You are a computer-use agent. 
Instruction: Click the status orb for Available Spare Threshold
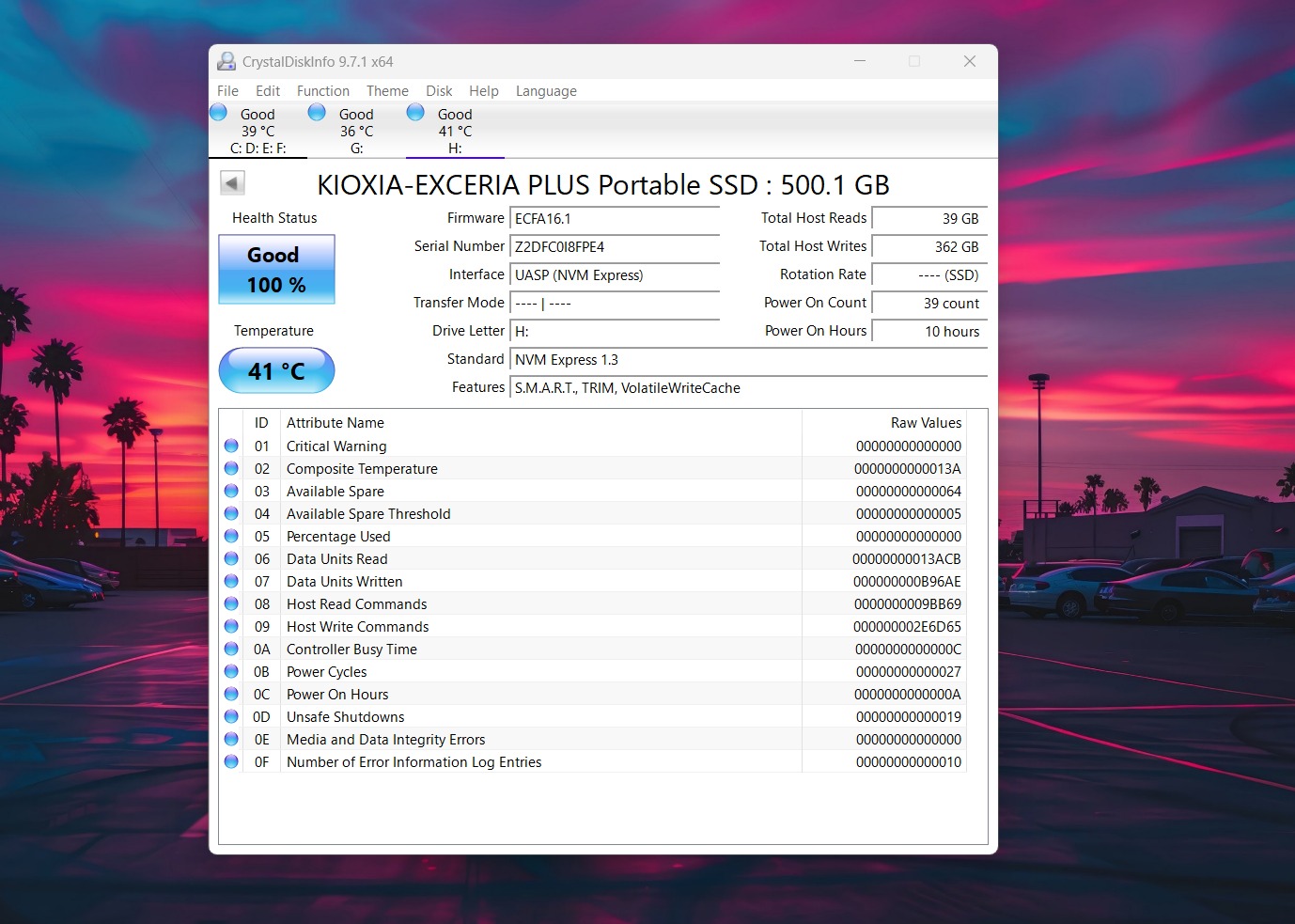click(231, 513)
